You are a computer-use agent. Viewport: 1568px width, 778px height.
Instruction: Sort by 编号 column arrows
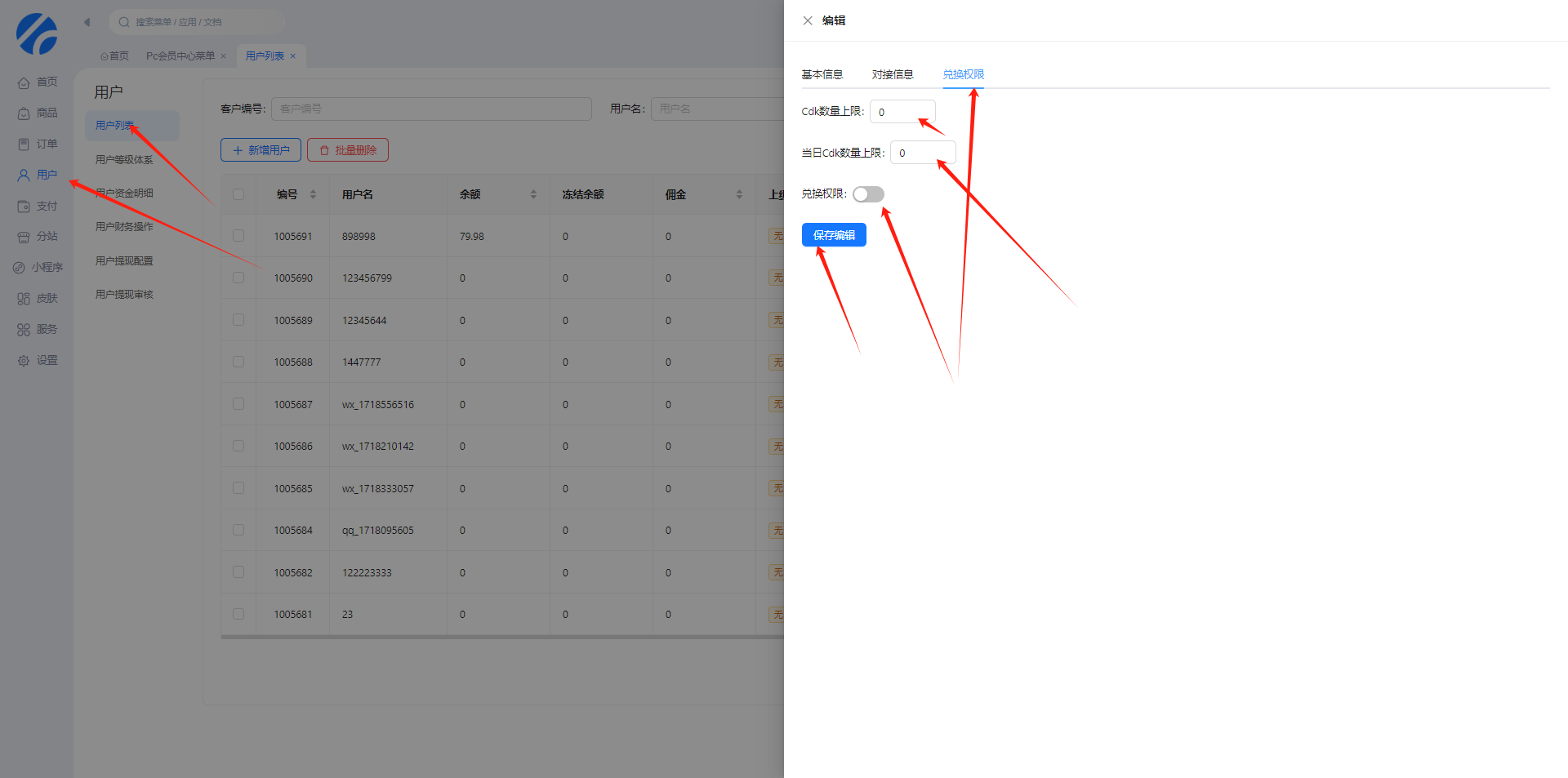(313, 194)
